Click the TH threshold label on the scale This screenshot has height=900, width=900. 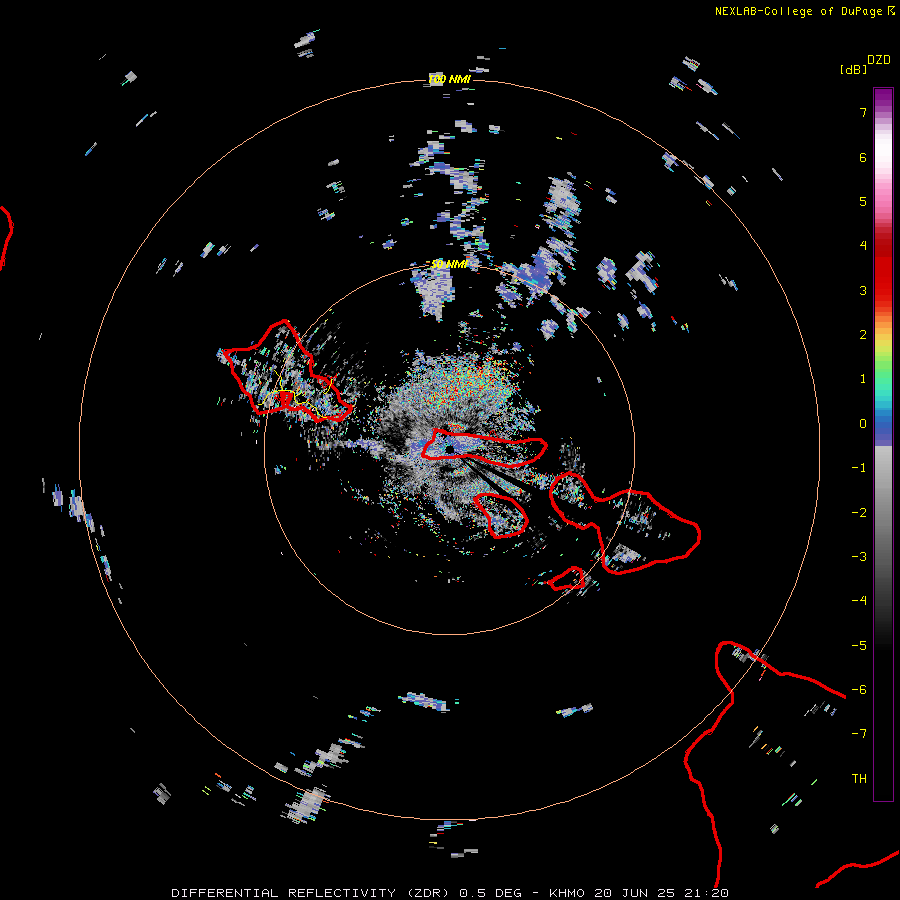click(859, 779)
